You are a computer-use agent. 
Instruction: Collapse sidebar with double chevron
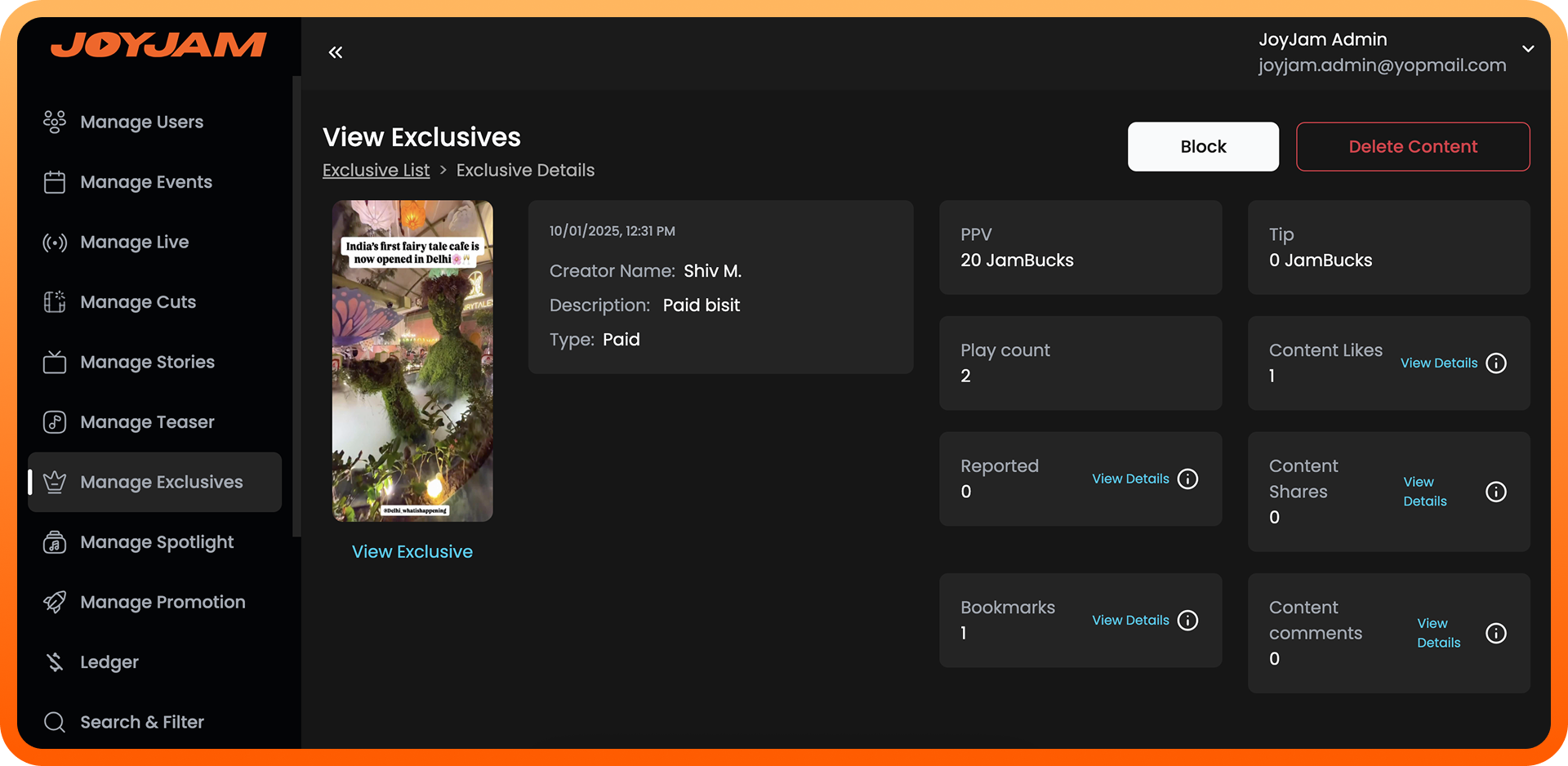pos(336,52)
